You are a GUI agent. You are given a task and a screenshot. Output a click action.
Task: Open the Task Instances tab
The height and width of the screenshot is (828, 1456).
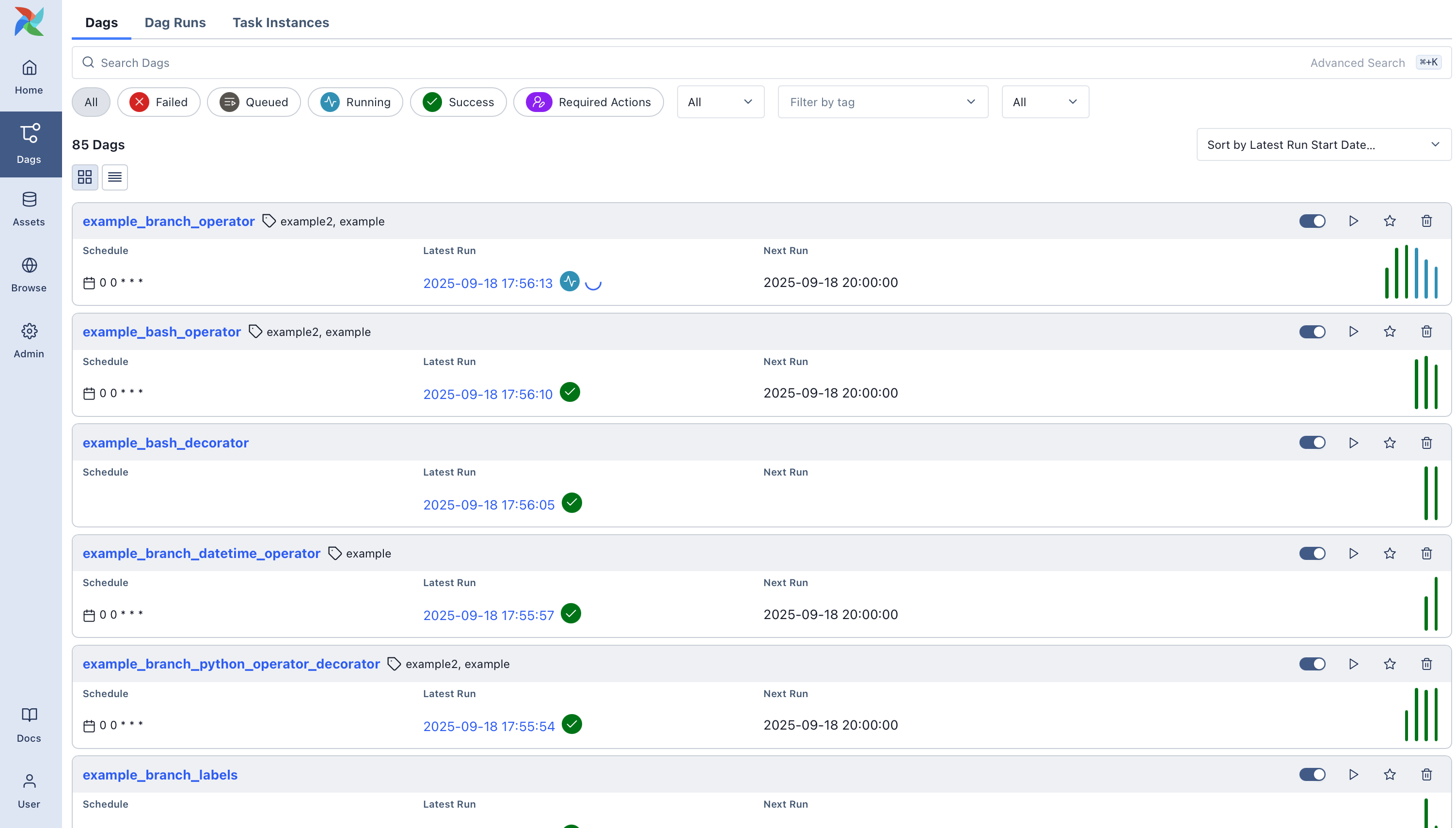280,22
